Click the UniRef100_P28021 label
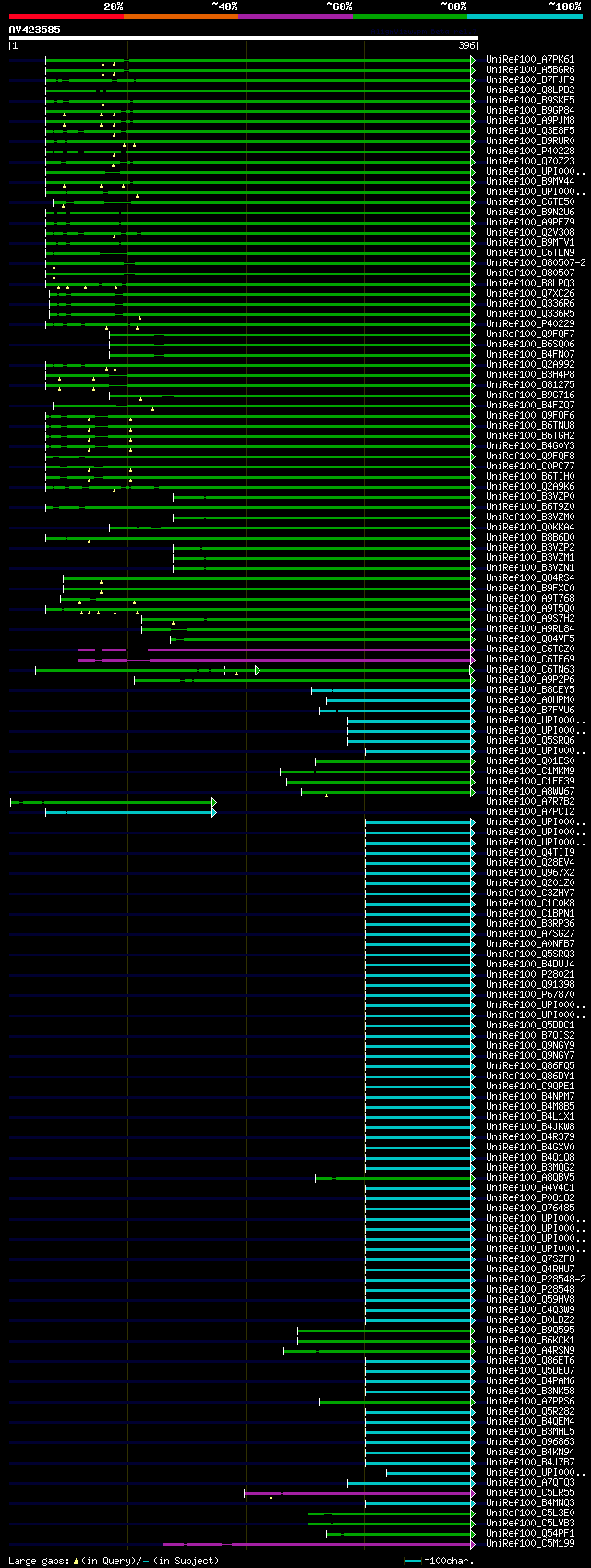The width and height of the screenshot is (591, 1568). pos(530,975)
